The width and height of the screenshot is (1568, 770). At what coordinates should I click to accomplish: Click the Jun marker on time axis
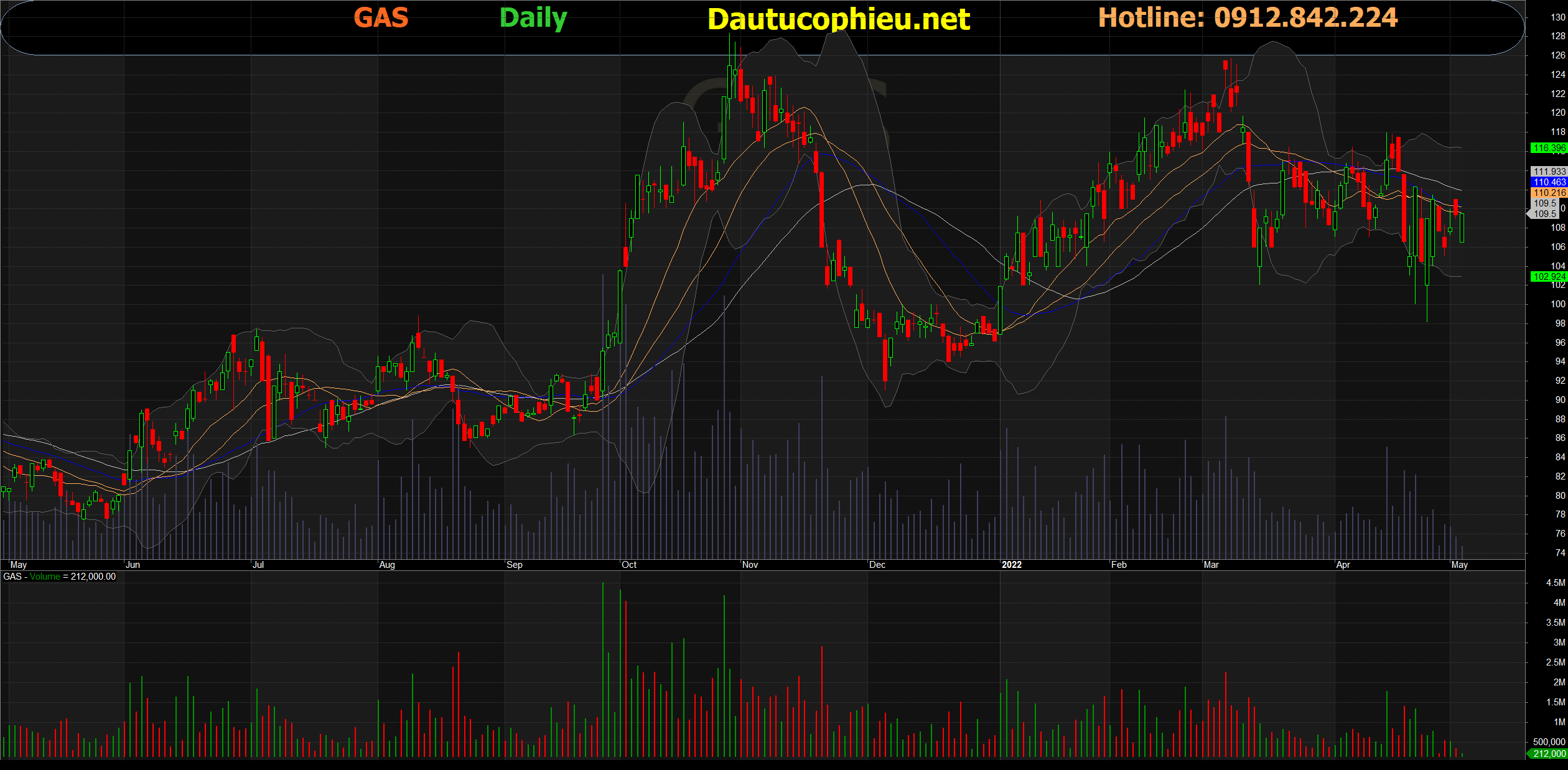[133, 565]
